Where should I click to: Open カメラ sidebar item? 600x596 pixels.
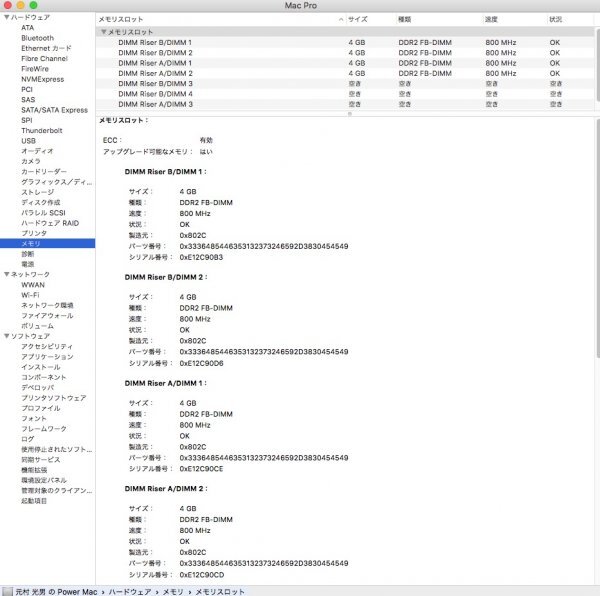pos(31,161)
